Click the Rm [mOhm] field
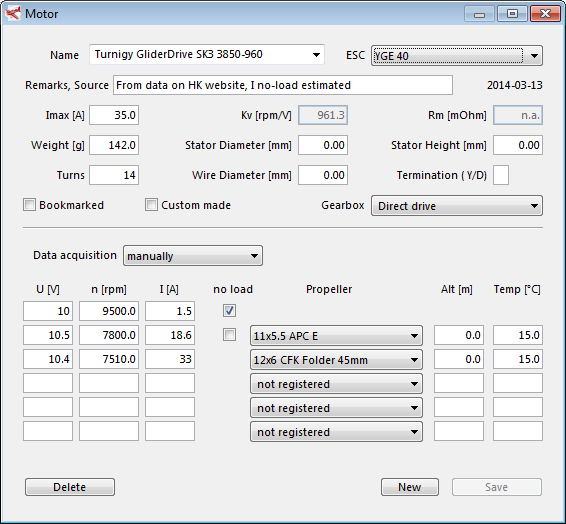 tap(518, 115)
